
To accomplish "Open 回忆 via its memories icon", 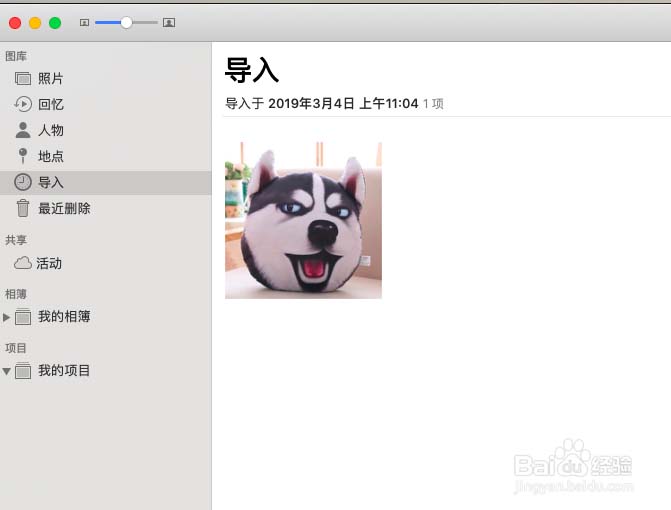I will [23, 104].
